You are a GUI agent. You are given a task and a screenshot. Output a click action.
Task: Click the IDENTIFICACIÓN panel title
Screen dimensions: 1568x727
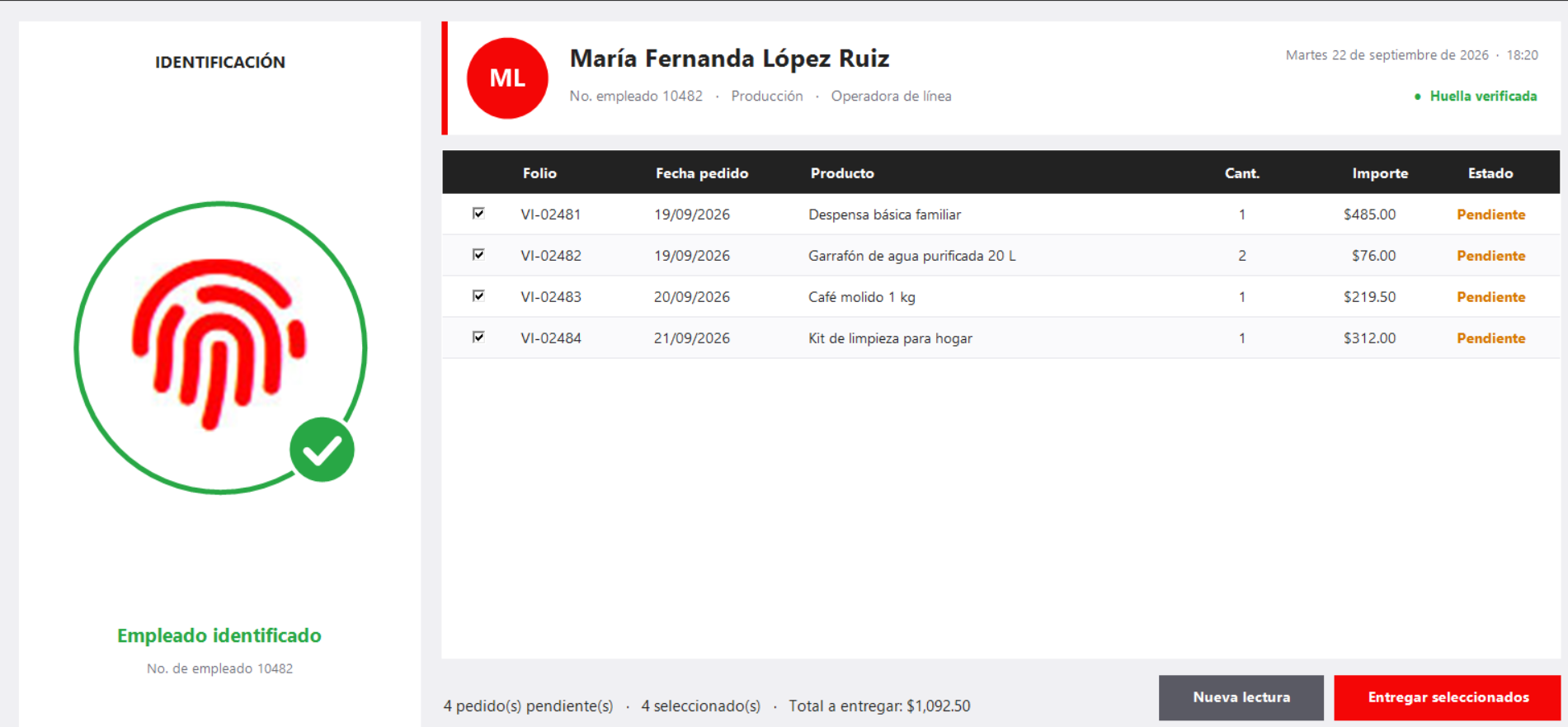click(220, 62)
